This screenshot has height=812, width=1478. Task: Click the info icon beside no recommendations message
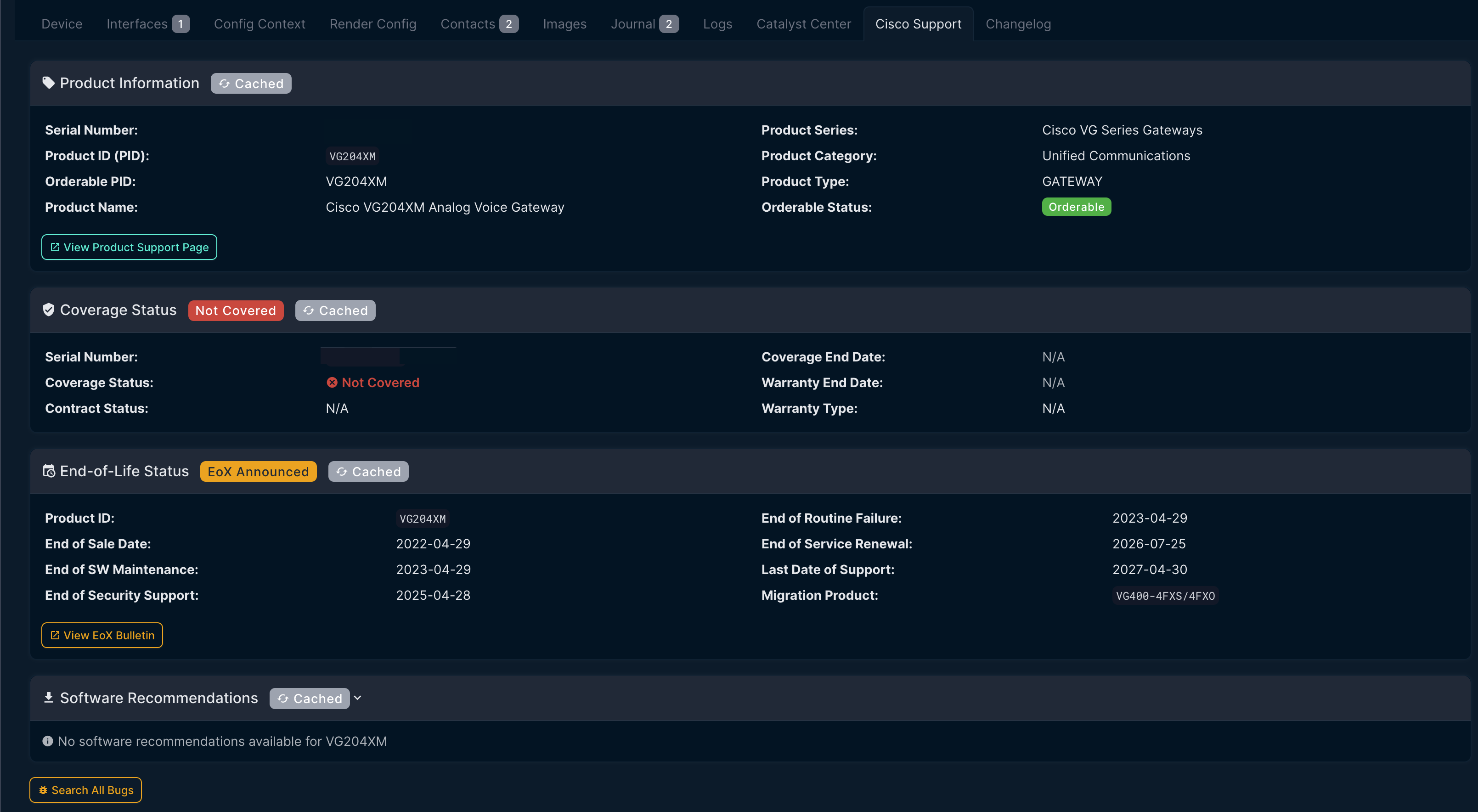coord(48,741)
